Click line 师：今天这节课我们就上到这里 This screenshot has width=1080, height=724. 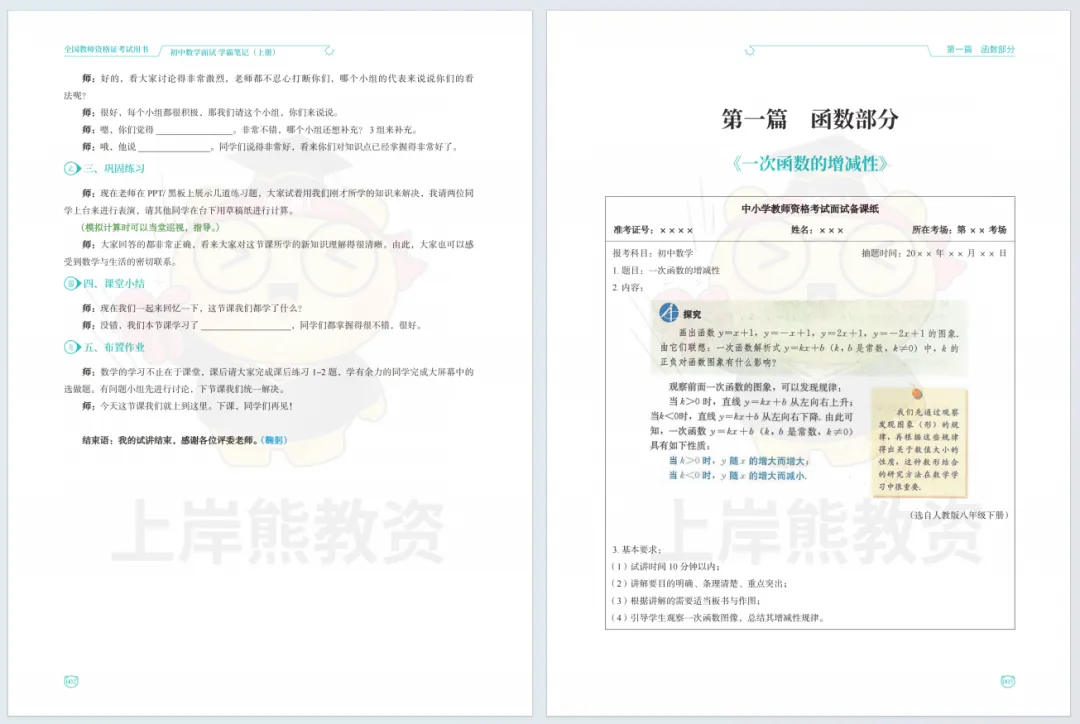[188, 406]
